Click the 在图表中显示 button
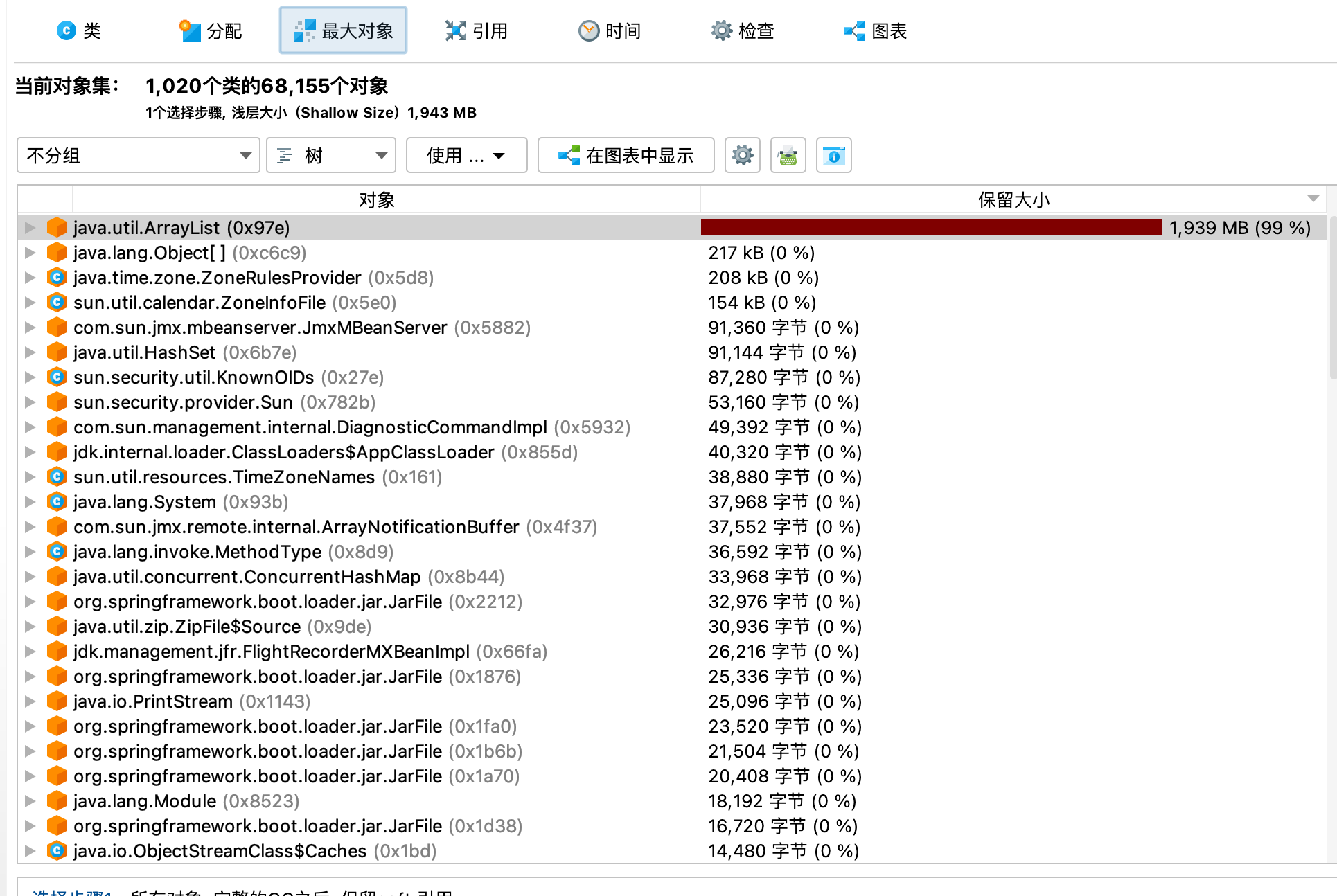The image size is (1337, 896). (x=626, y=155)
